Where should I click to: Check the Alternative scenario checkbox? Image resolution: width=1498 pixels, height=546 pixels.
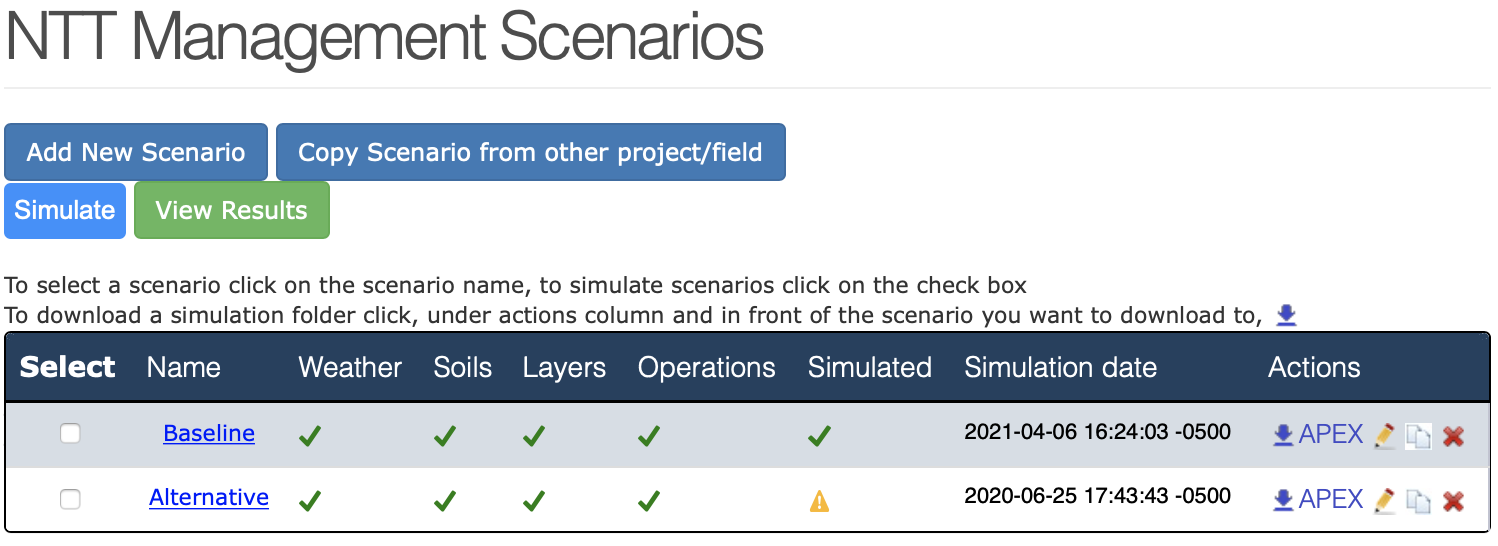click(70, 499)
